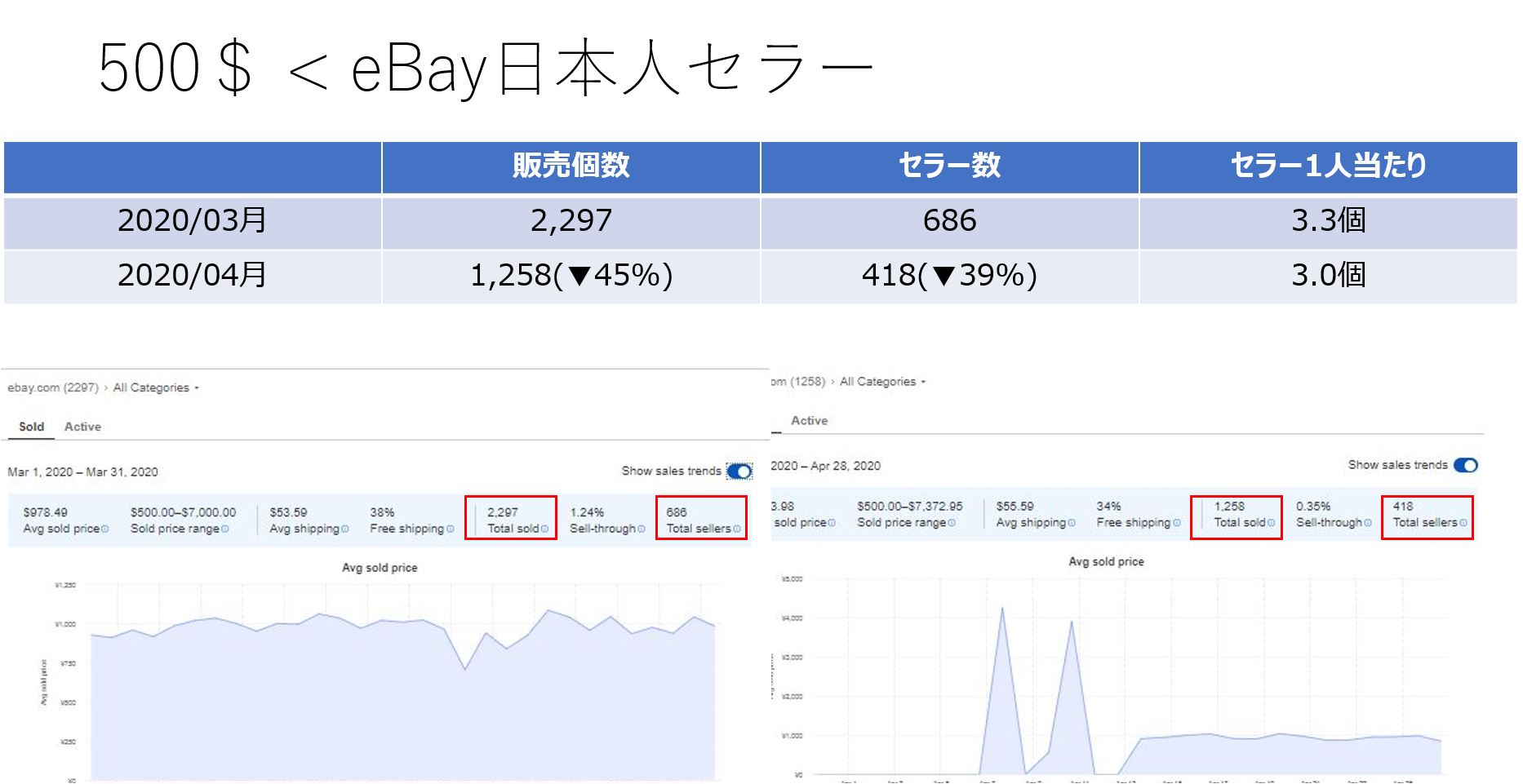1523x784 pixels.
Task: Select 0.35% sell-through value
Action: coord(1313,506)
